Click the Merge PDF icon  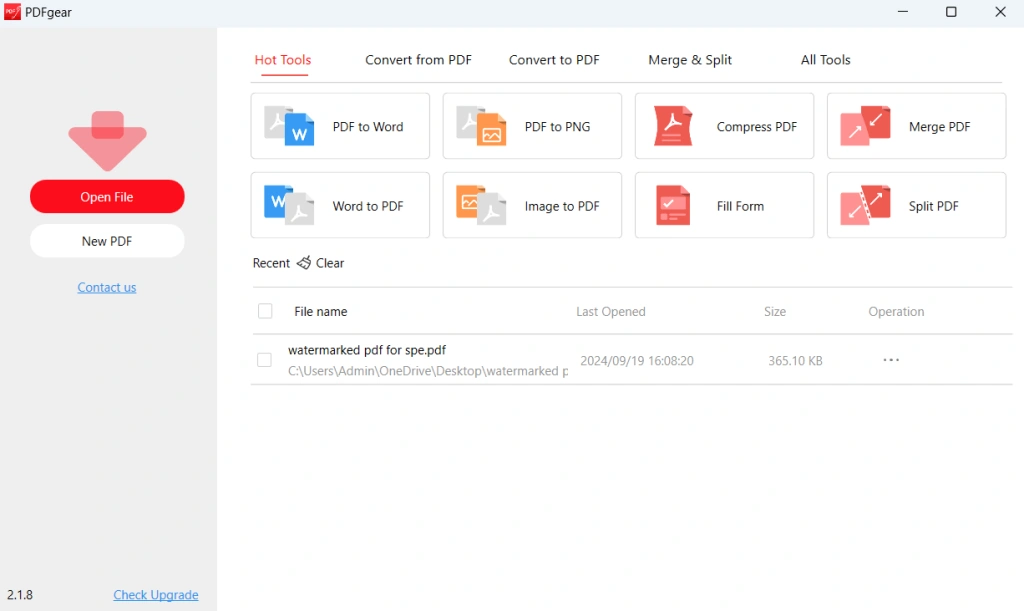[865, 126]
